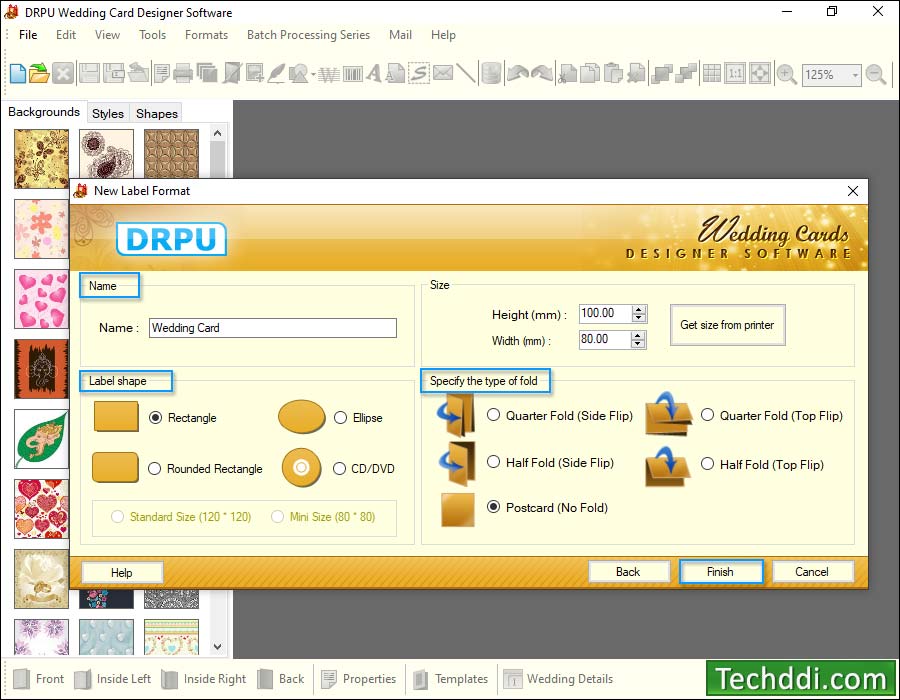Choose Half Fold (Top Flip)
Screen dimensions: 900x700
pyautogui.click(x=707, y=464)
